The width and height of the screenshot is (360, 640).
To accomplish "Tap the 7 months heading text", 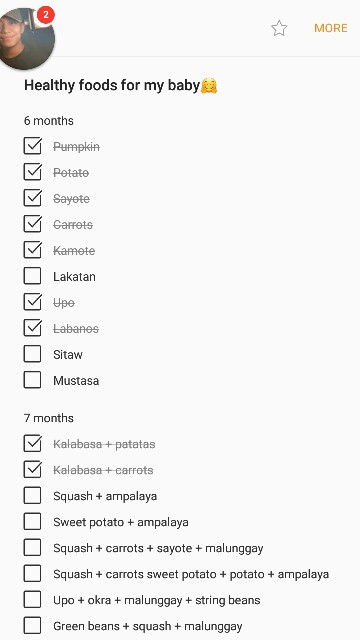I will point(49,418).
